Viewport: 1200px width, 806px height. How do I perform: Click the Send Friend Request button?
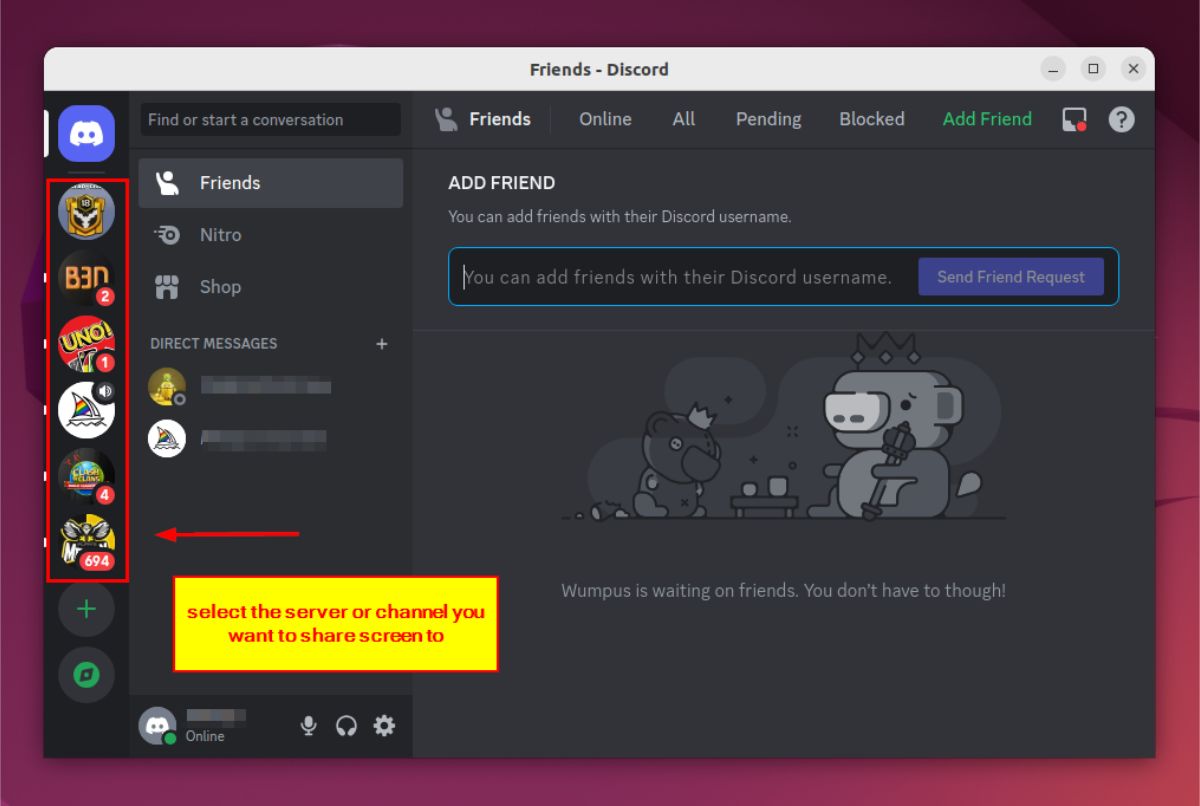click(x=1011, y=277)
